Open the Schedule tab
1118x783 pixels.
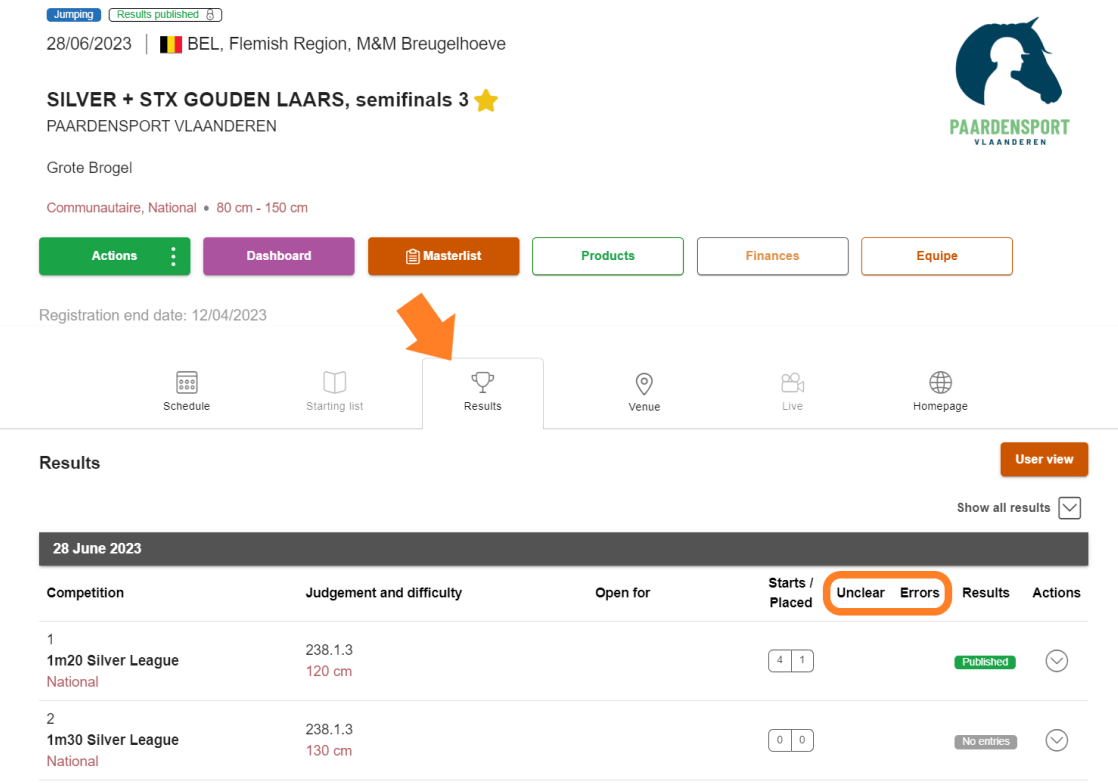point(187,392)
